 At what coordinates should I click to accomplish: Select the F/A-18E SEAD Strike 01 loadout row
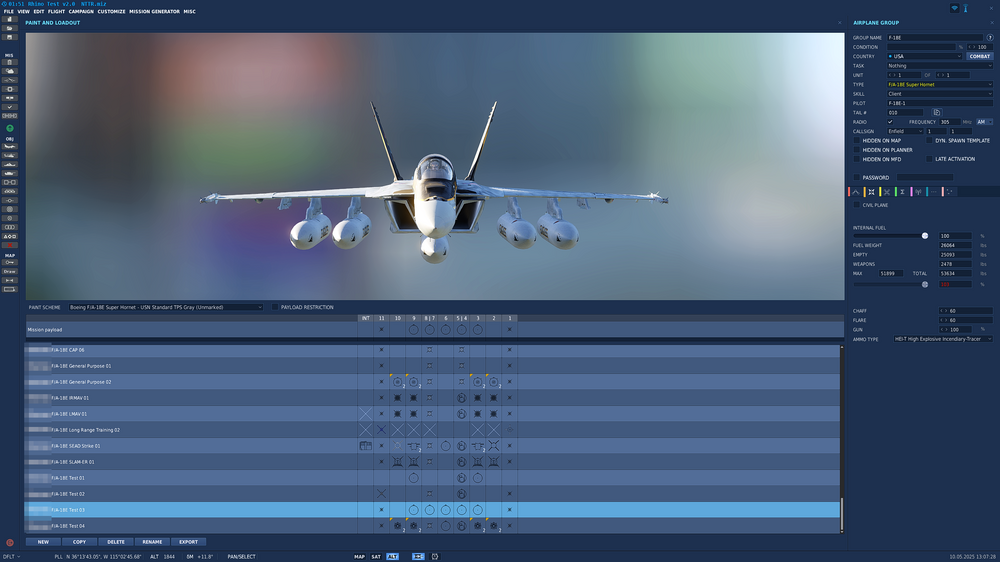pyautogui.click(x=432, y=446)
